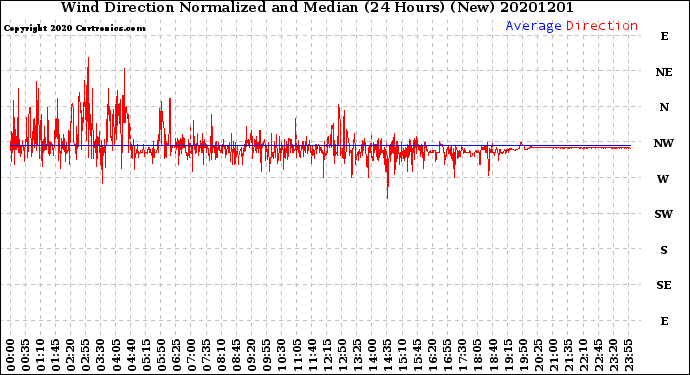Click the '16:20' time label
The image size is (690, 375).
[433, 355]
